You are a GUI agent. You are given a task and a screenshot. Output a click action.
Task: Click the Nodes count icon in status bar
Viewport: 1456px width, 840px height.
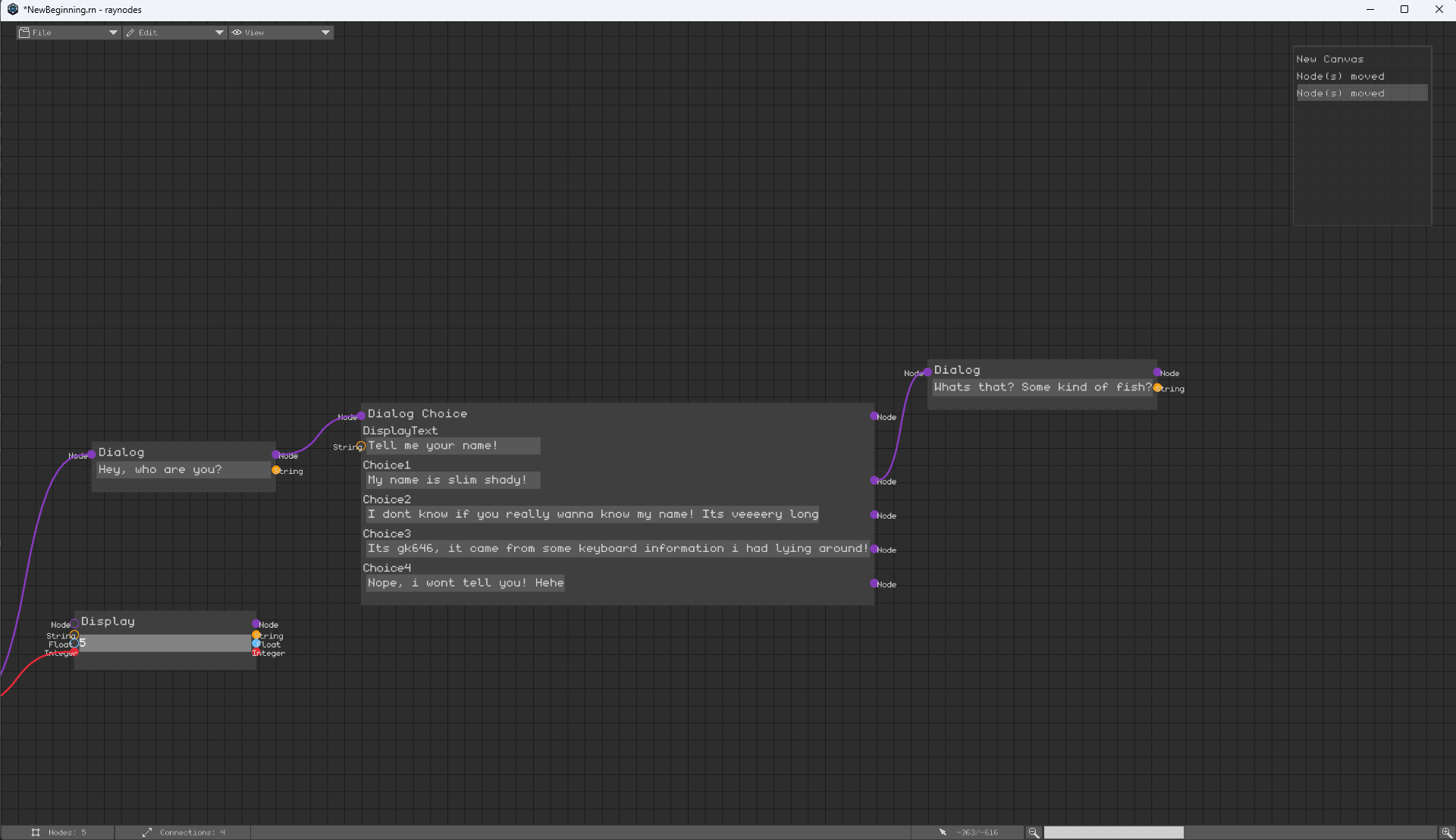click(36, 832)
